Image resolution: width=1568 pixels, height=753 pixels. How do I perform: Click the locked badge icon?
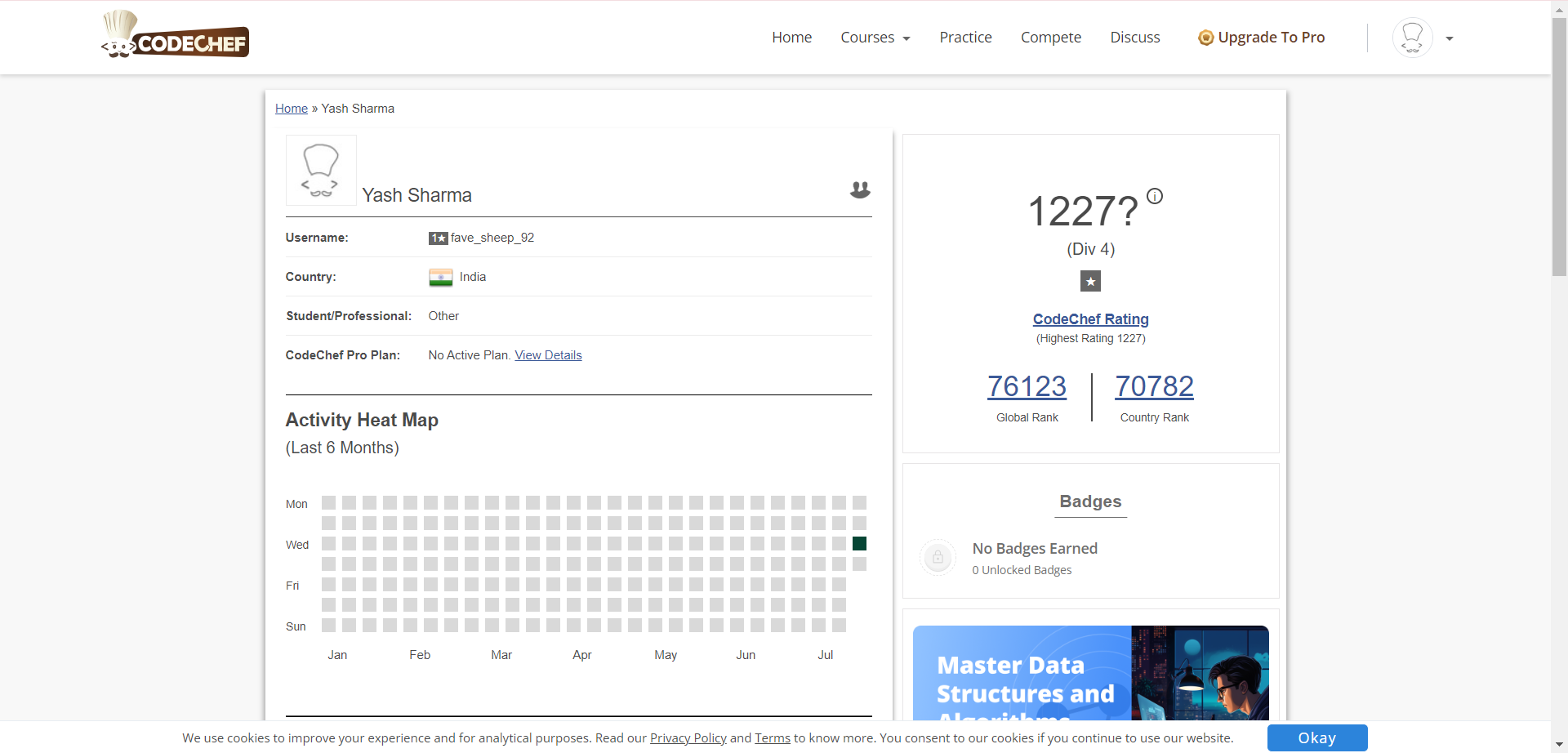click(x=938, y=558)
